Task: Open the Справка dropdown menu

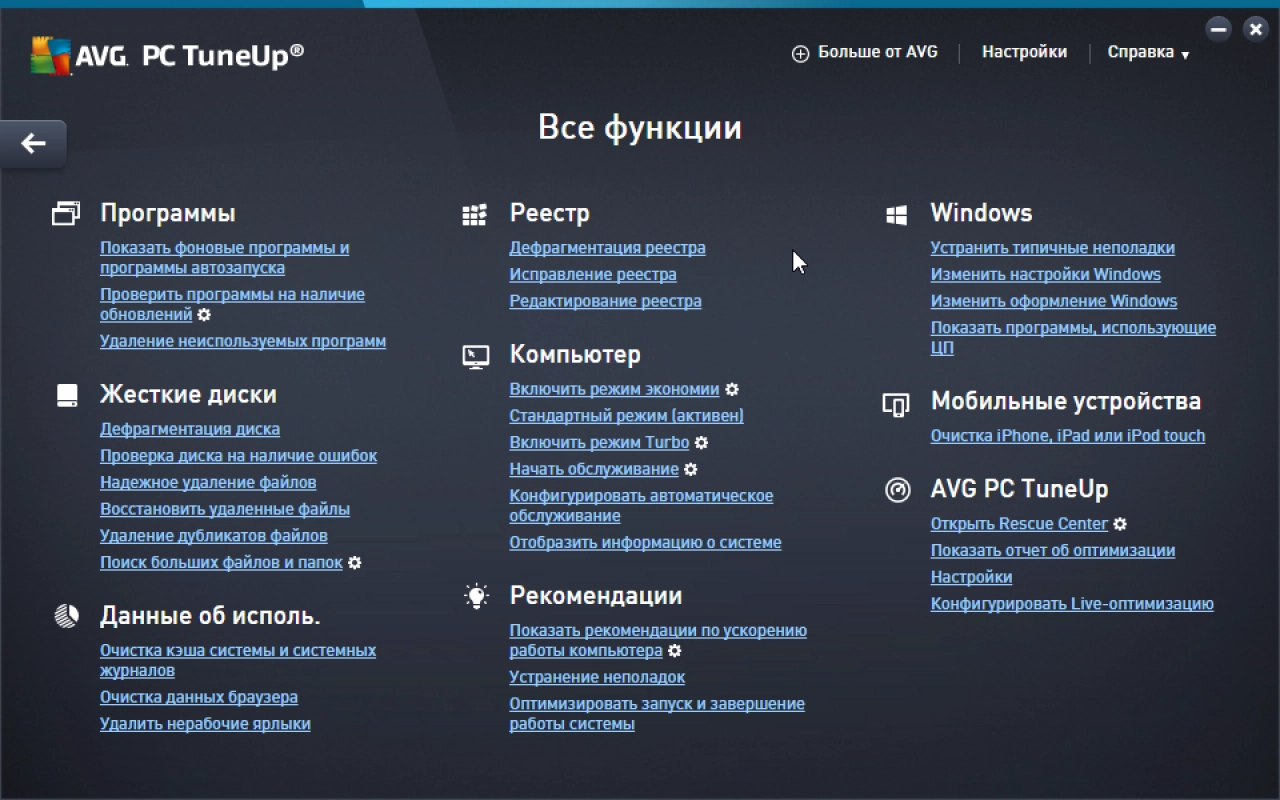Action: (x=1148, y=53)
